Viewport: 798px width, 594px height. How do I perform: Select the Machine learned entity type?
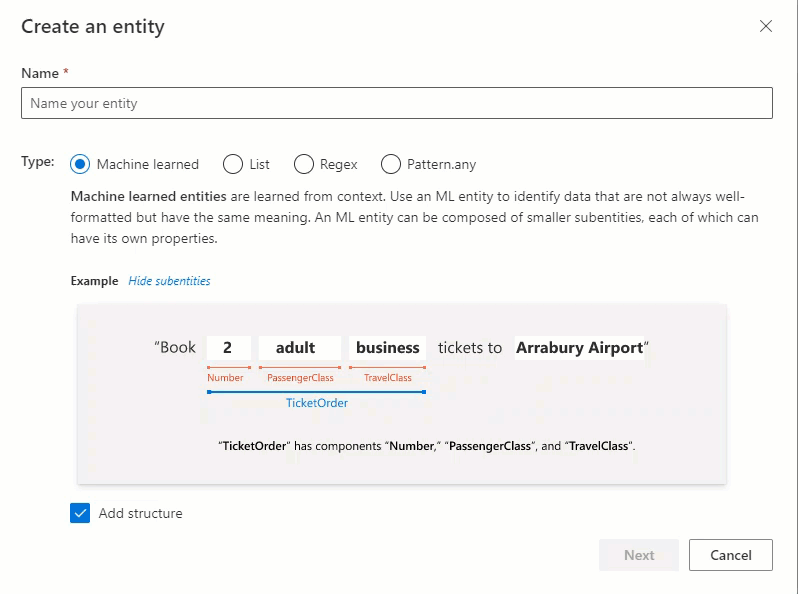tap(80, 164)
